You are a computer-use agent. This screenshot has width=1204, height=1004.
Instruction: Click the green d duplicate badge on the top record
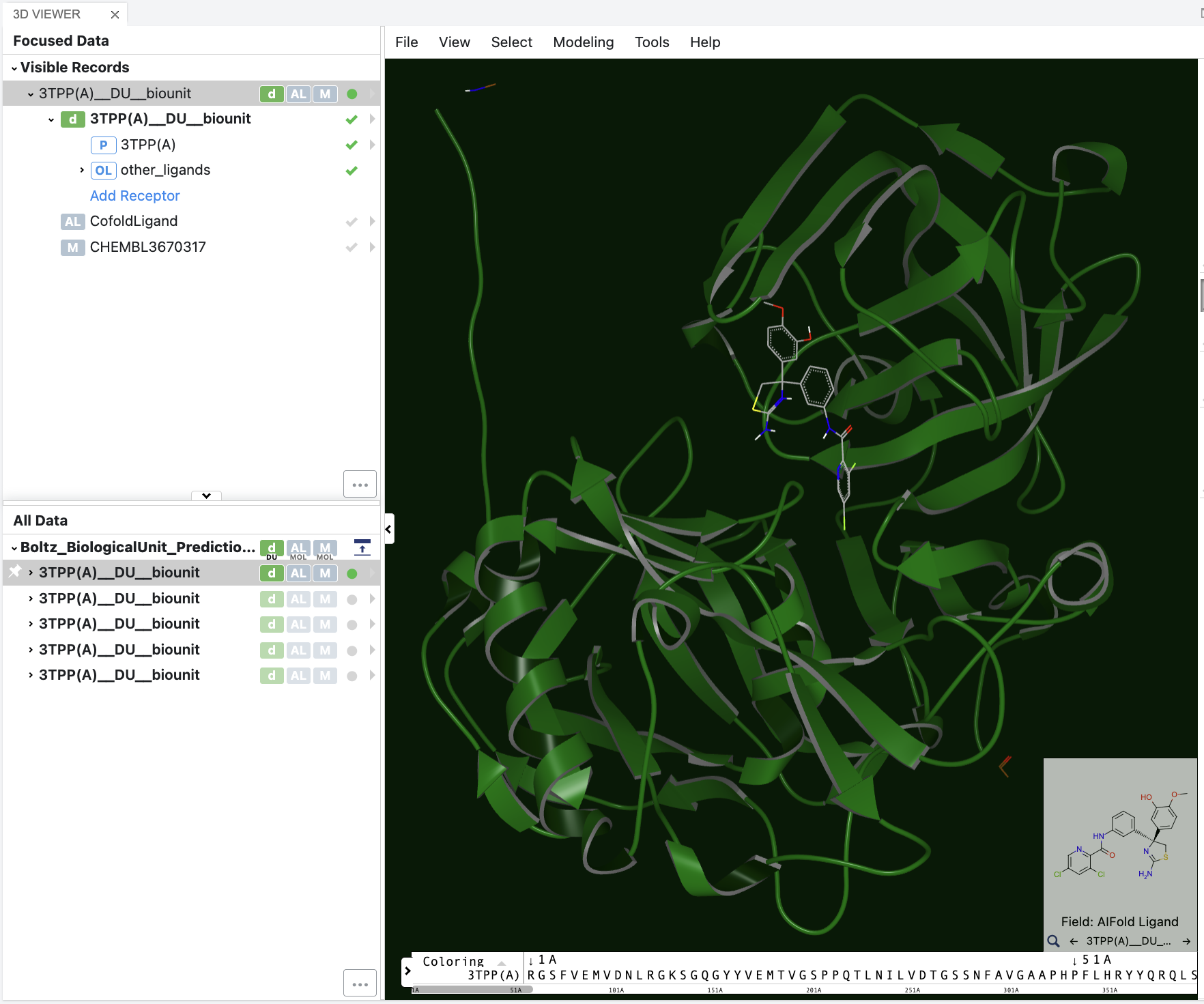pyautogui.click(x=271, y=94)
